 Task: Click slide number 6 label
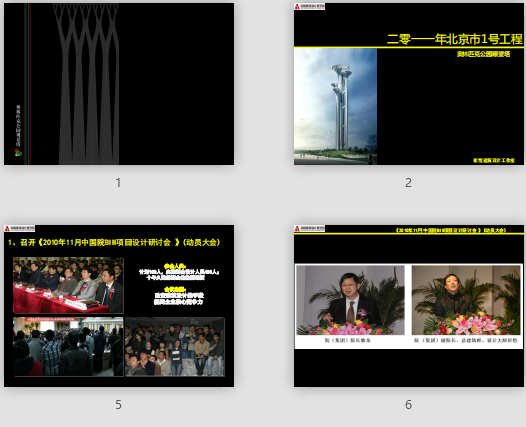[x=408, y=405]
